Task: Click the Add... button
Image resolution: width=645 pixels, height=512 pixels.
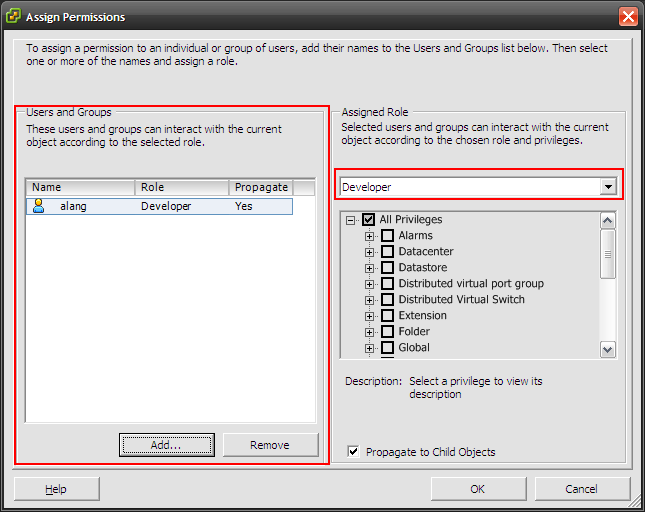Action: pyautogui.click(x=167, y=445)
